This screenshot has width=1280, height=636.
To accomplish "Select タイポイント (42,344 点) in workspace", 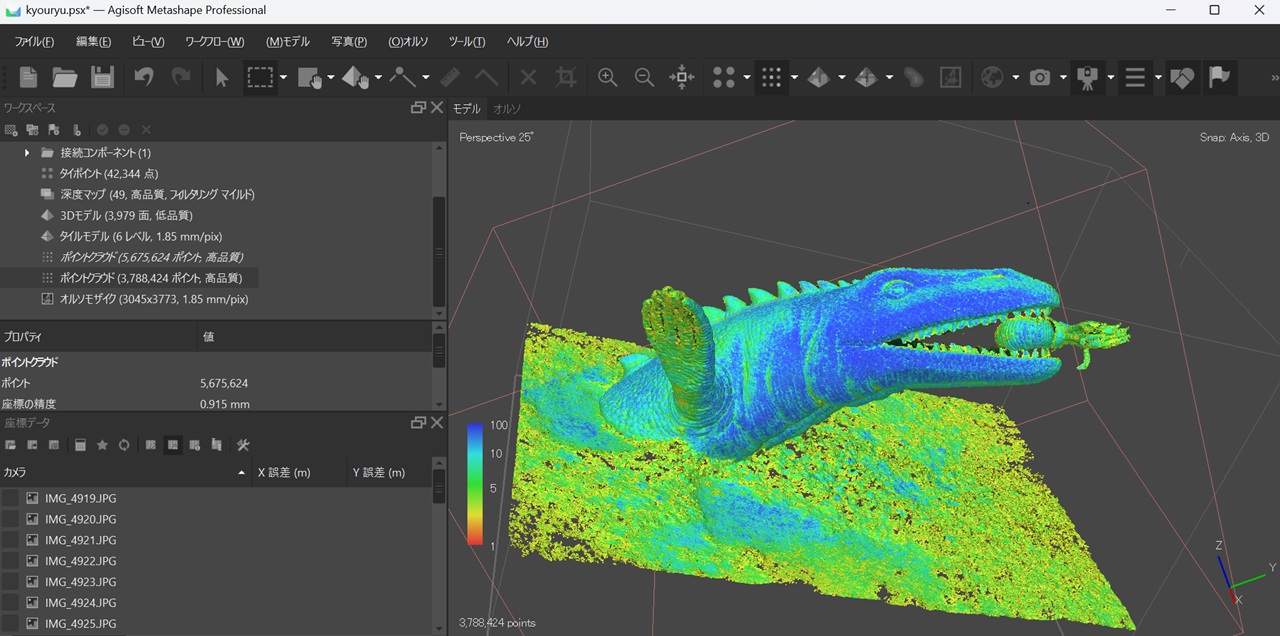I will pos(108,174).
